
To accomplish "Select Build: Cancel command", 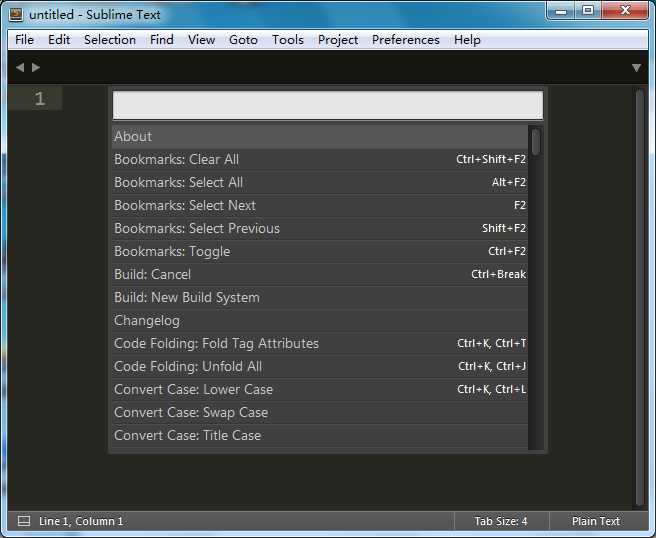I will coord(320,274).
